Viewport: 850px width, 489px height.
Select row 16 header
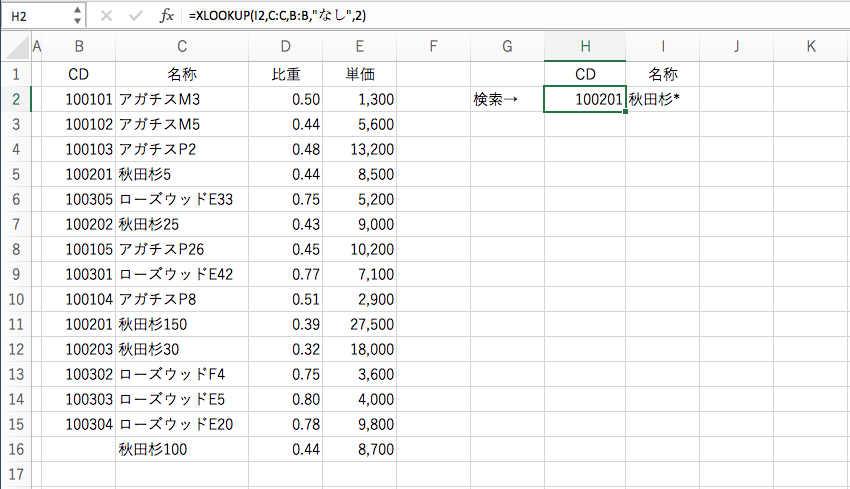[x=16, y=449]
